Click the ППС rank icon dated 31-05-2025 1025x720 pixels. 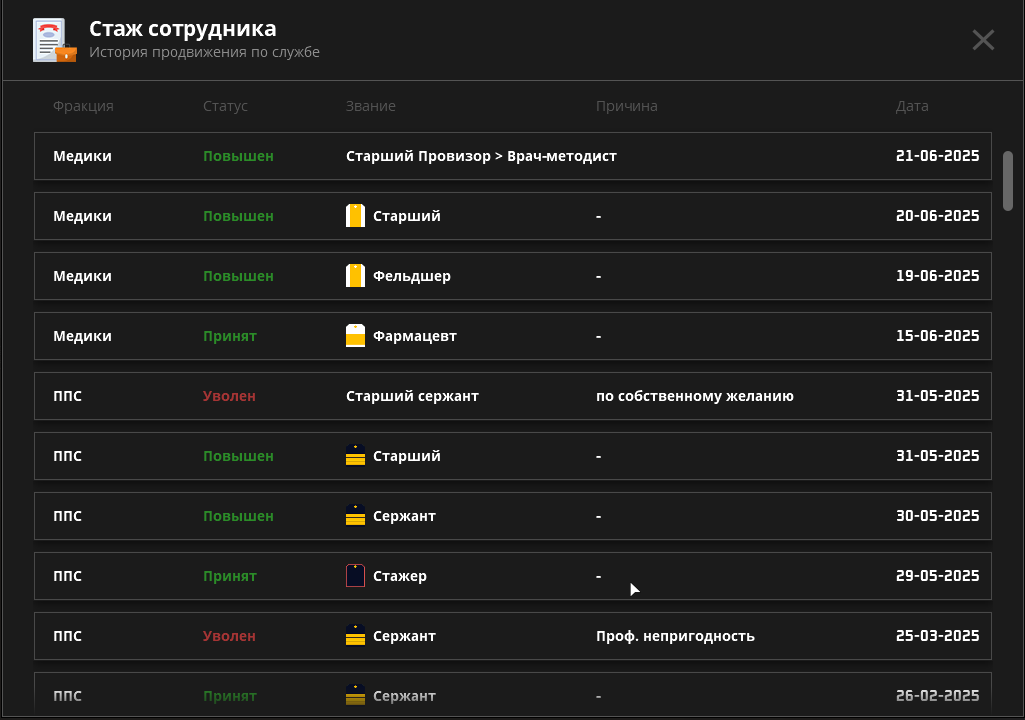click(355, 456)
